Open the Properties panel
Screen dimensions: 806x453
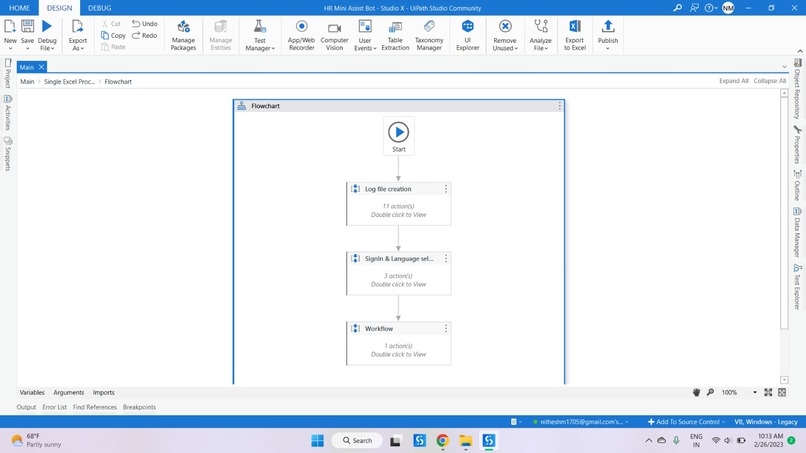pyautogui.click(x=797, y=144)
